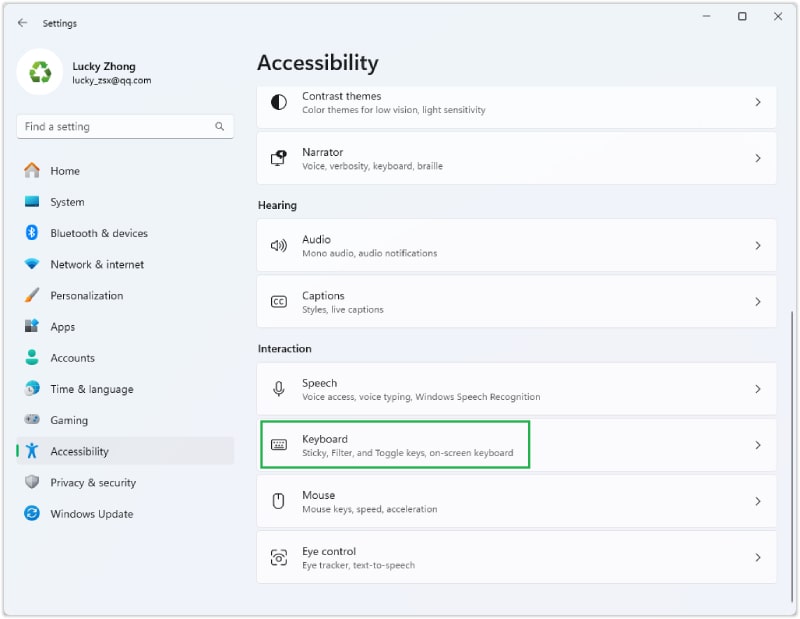Click the Apps icon in sidebar
Image resolution: width=800 pixels, height=619 pixels.
click(32, 326)
